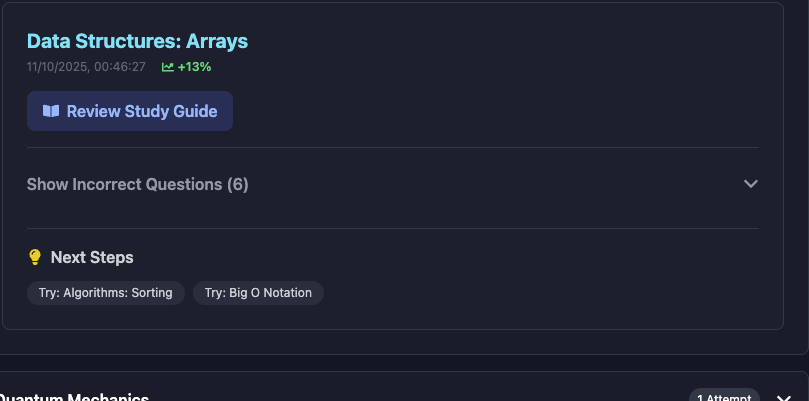The image size is (809, 401).
Task: Click the yellow lightbulb icon beside Next Steps
Action: 35,257
